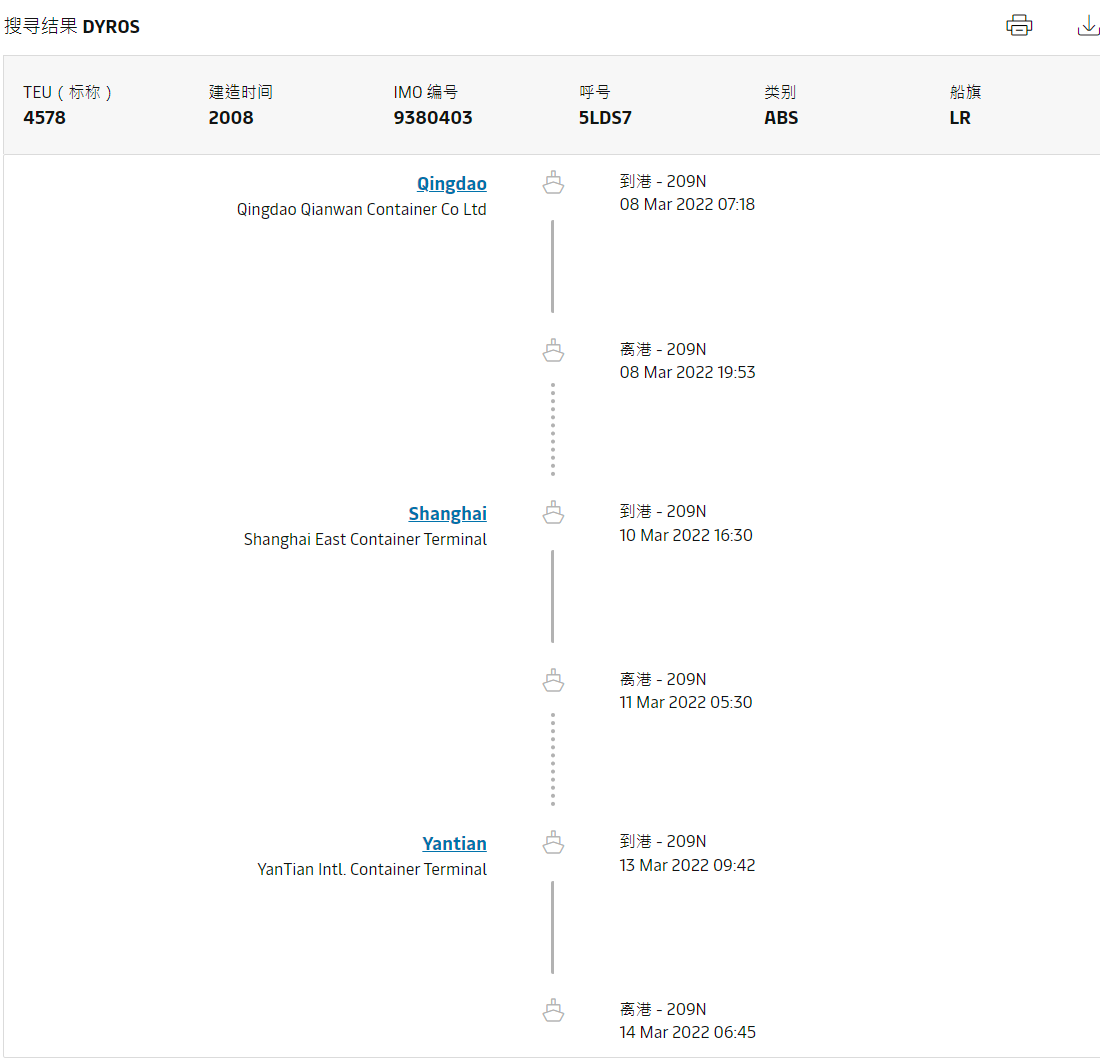Open the Yantian port link
The width and height of the screenshot is (1100, 1062).
[454, 843]
